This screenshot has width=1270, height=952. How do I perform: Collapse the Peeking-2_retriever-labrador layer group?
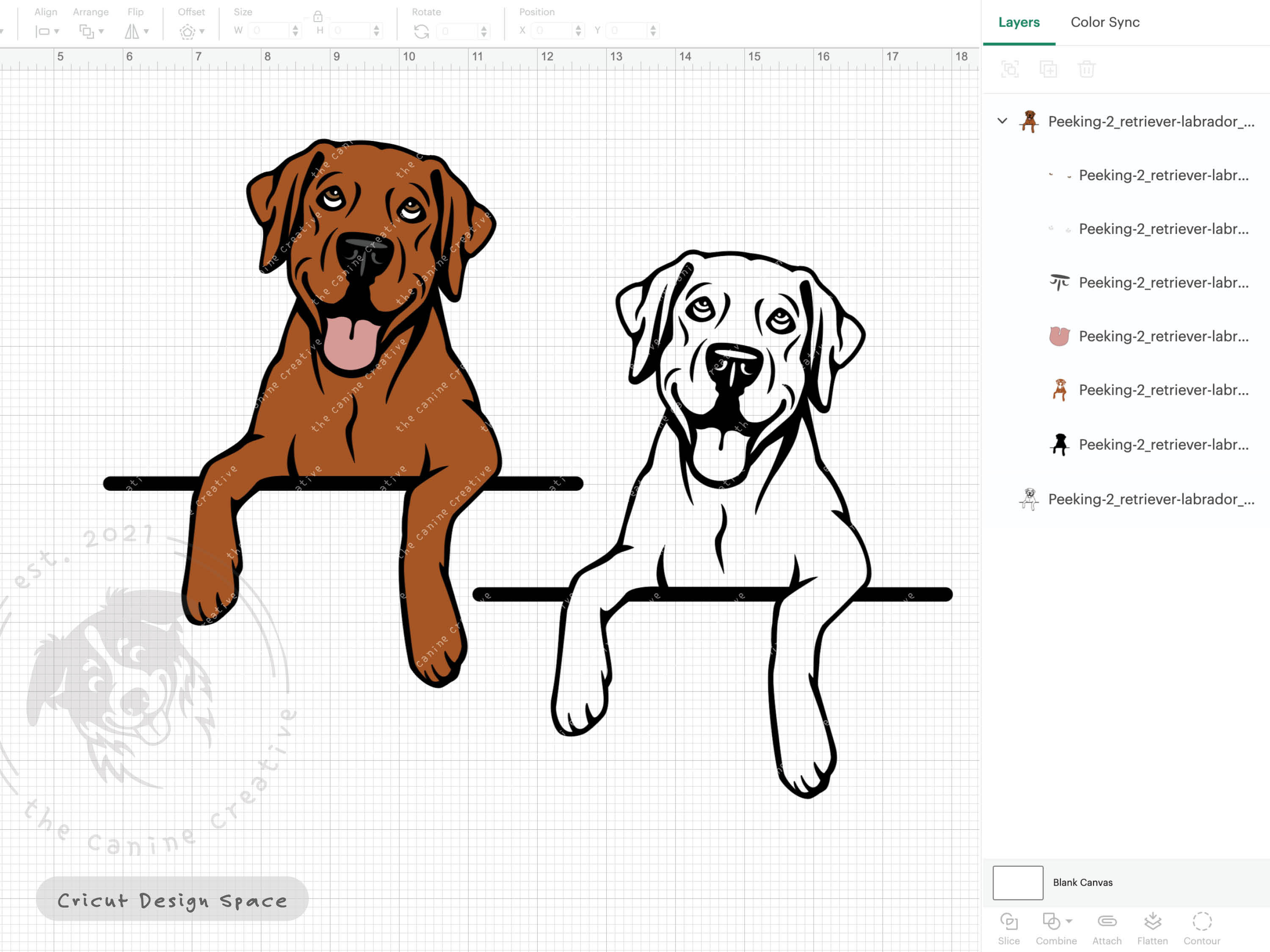pyautogui.click(x=1002, y=121)
